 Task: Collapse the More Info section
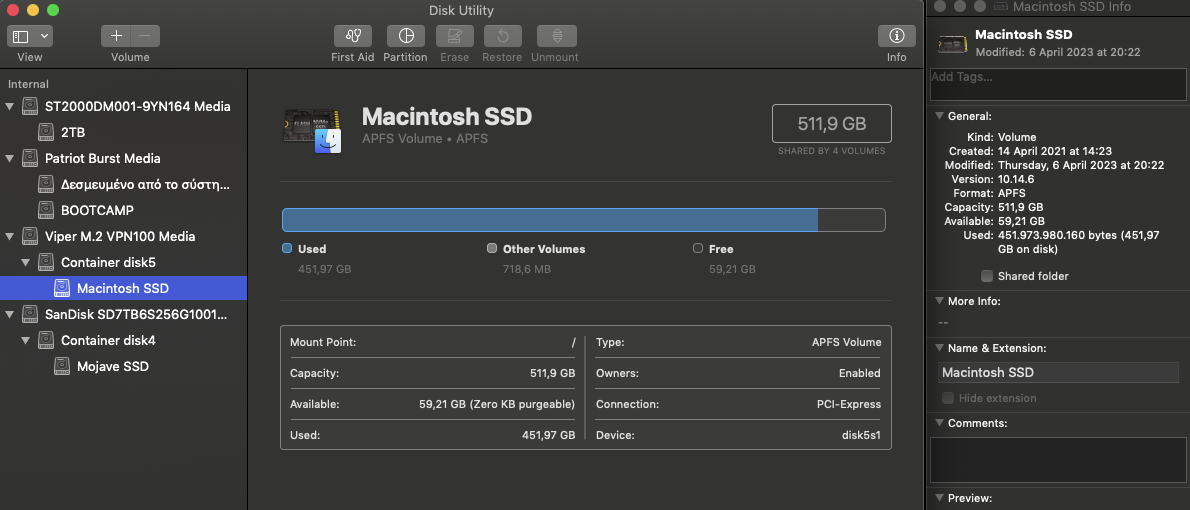[x=940, y=301]
